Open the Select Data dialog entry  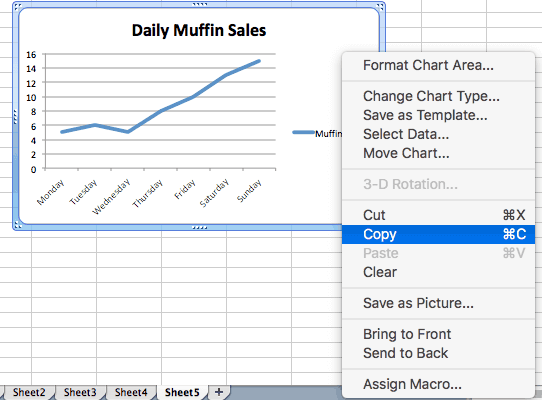pyautogui.click(x=438, y=134)
